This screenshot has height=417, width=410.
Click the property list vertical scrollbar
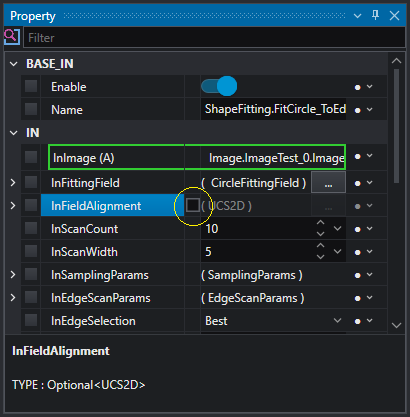(x=396, y=126)
